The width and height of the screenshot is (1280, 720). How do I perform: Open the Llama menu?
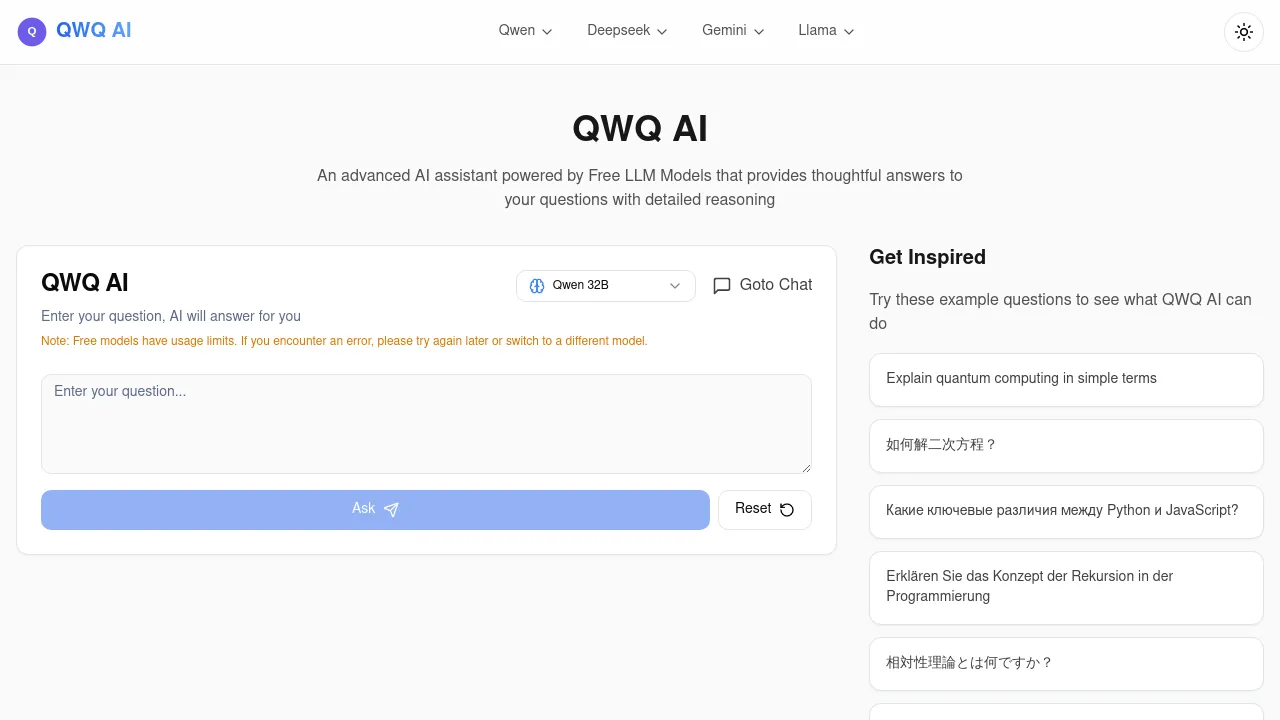pyautogui.click(x=825, y=31)
